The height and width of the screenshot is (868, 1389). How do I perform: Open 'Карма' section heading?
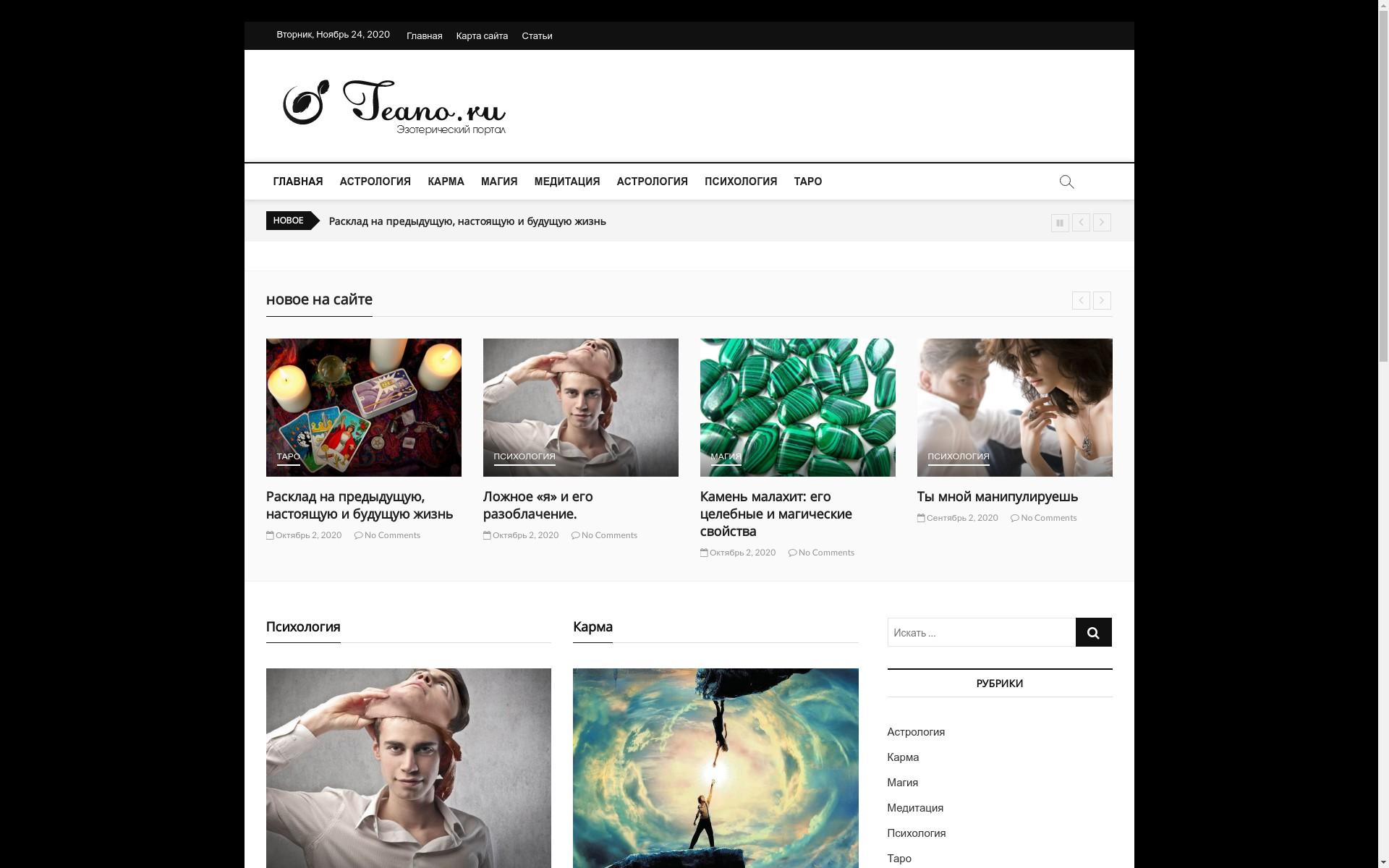(592, 627)
